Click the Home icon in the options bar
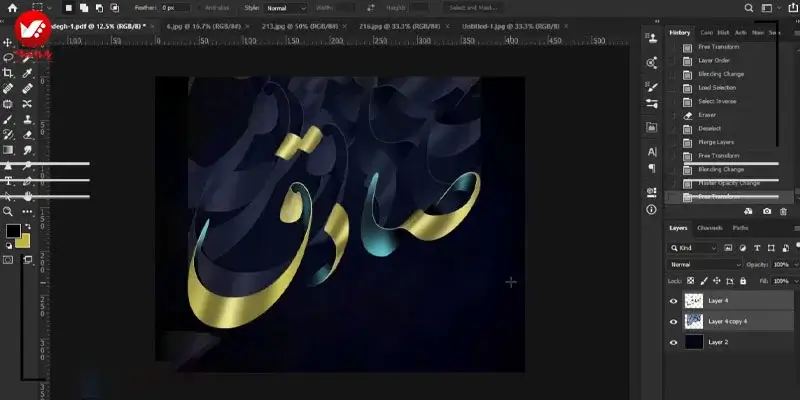This screenshot has height=400, width=800. point(13,8)
